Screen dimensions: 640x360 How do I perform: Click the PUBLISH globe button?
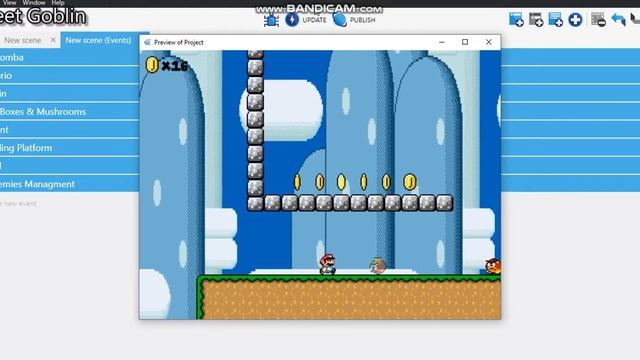(x=353, y=20)
